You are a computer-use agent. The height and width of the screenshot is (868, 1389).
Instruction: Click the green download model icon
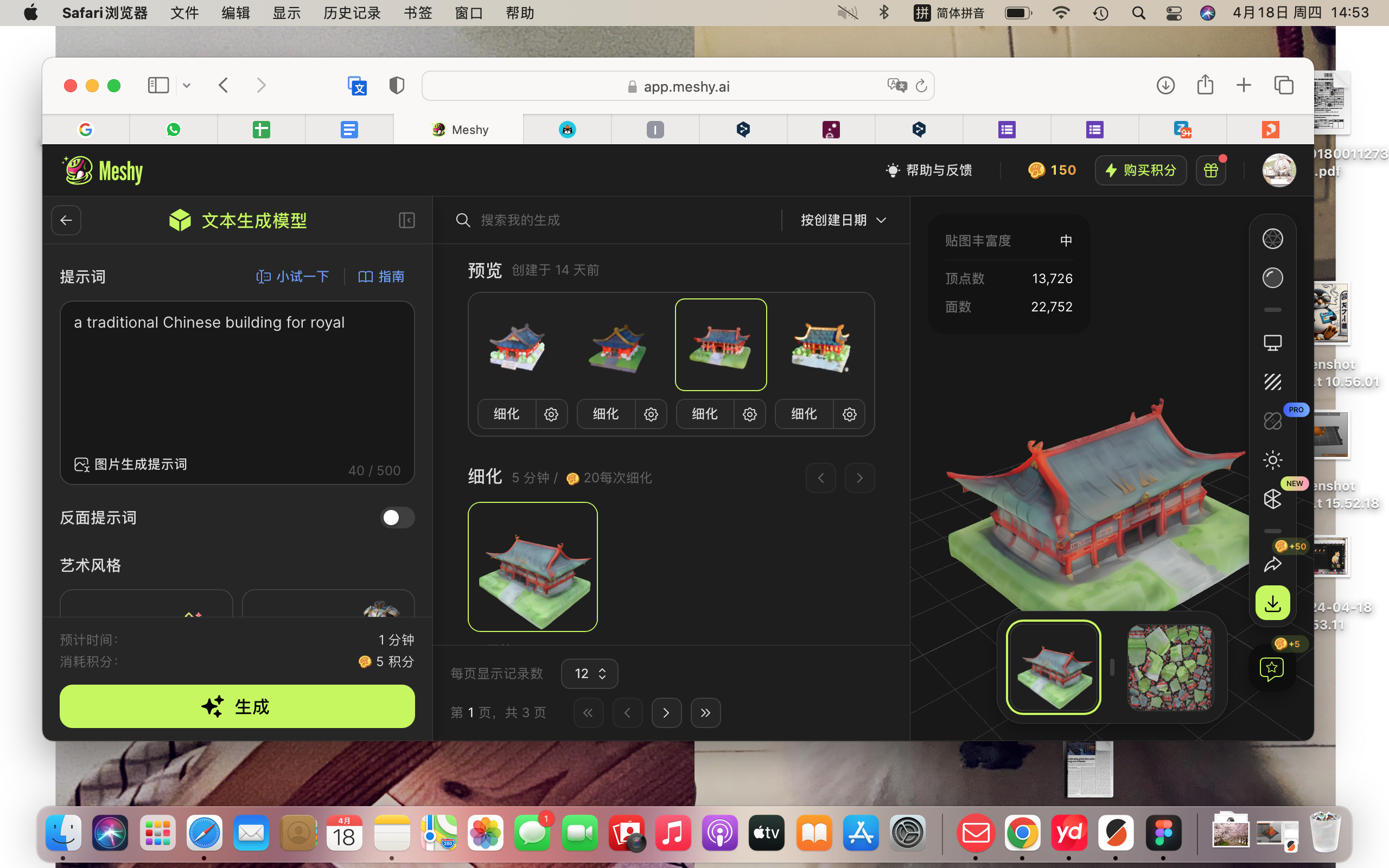(1272, 603)
